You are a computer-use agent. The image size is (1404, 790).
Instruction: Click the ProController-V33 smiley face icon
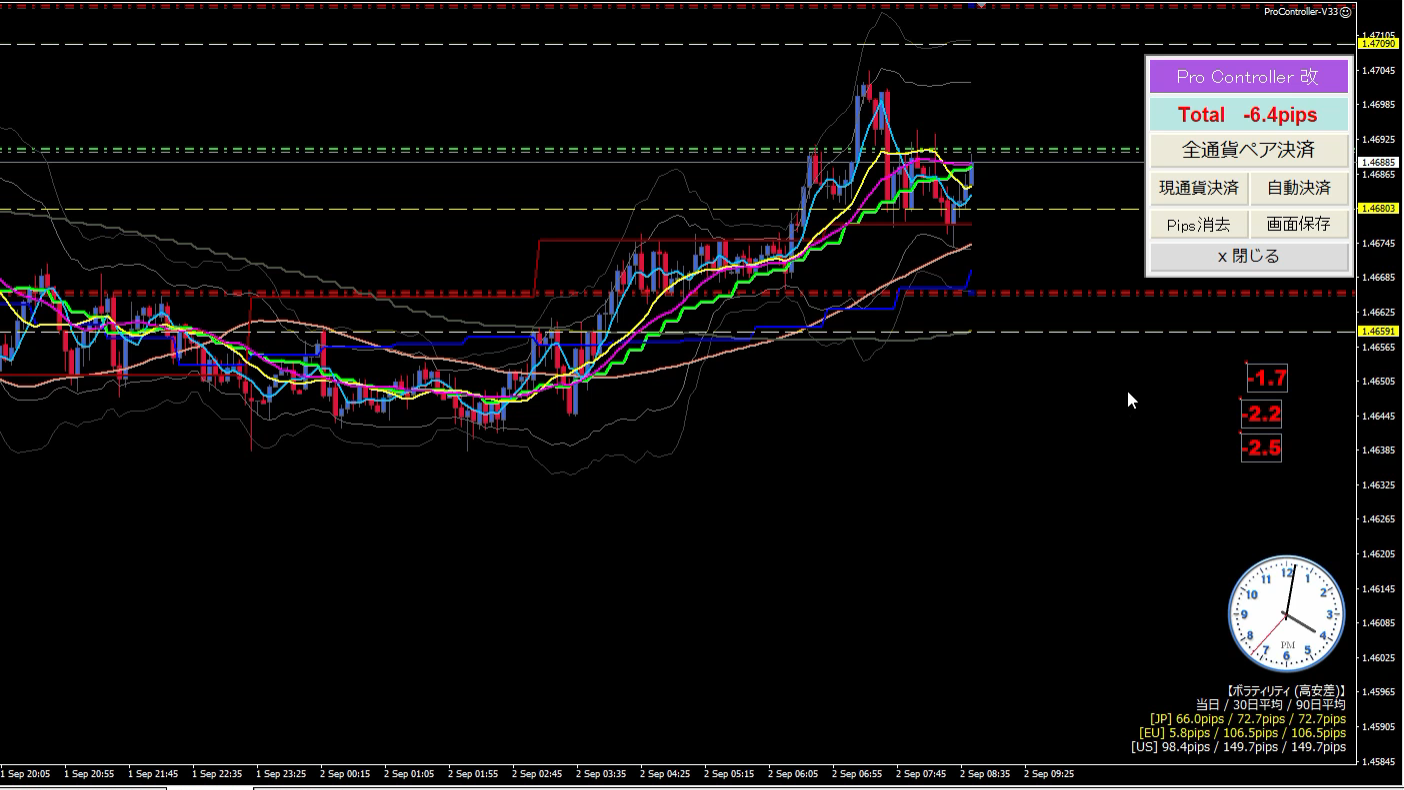[1345, 12]
